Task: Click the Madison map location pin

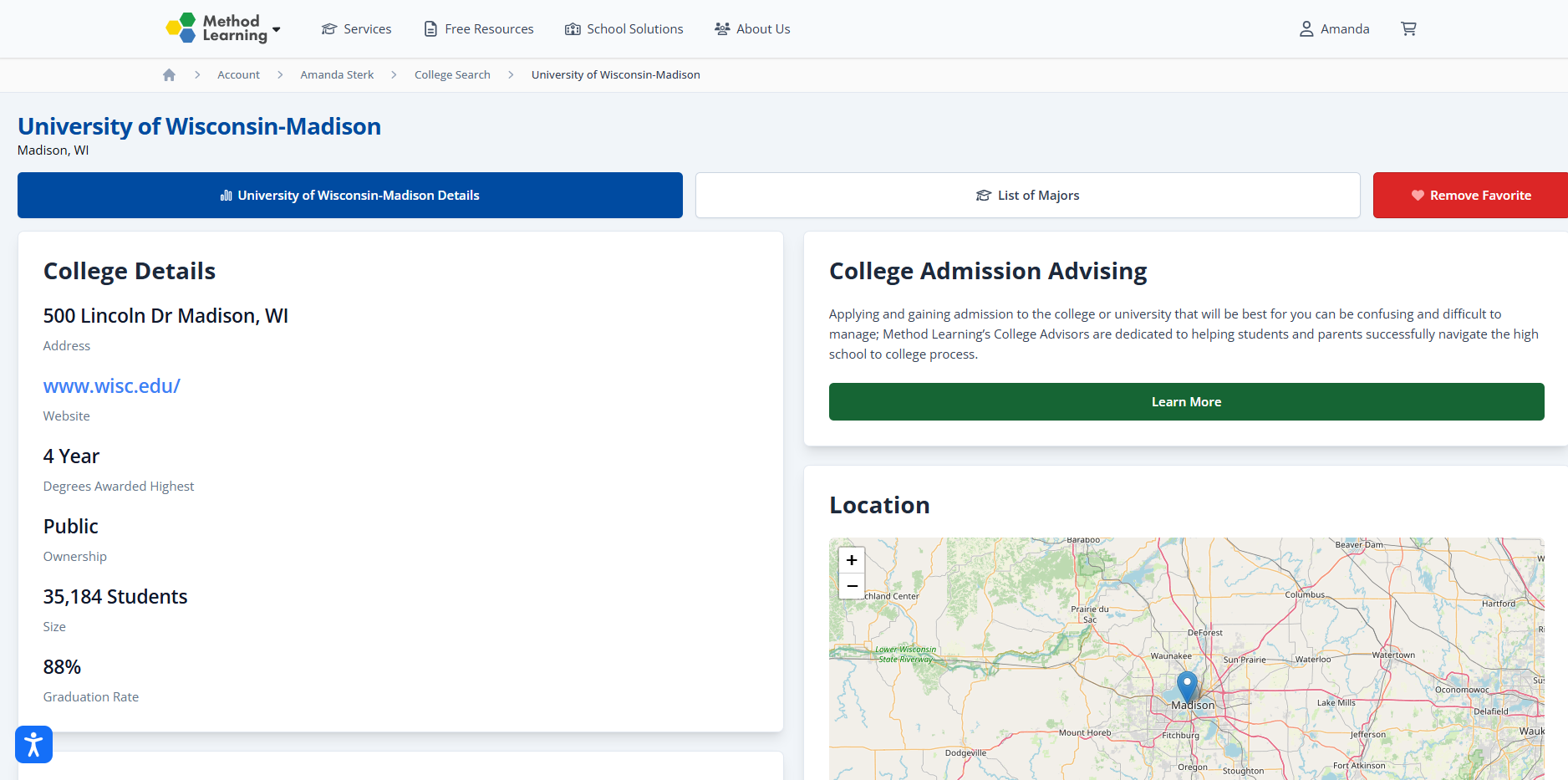Action: 1187,686
